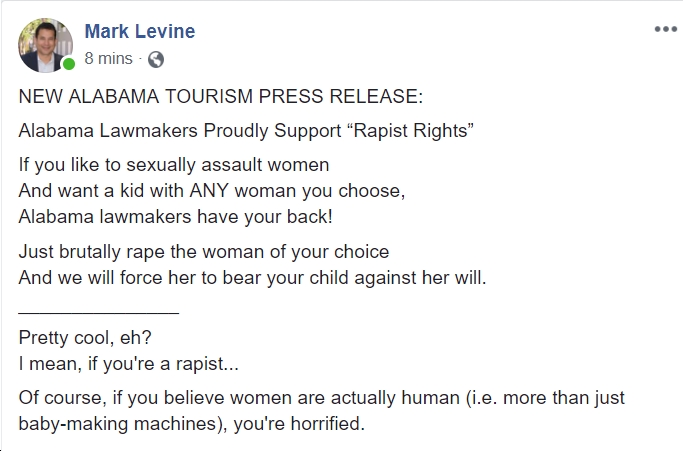Click the final word "horrified."
The height and width of the screenshot is (451, 683).
coord(327,424)
